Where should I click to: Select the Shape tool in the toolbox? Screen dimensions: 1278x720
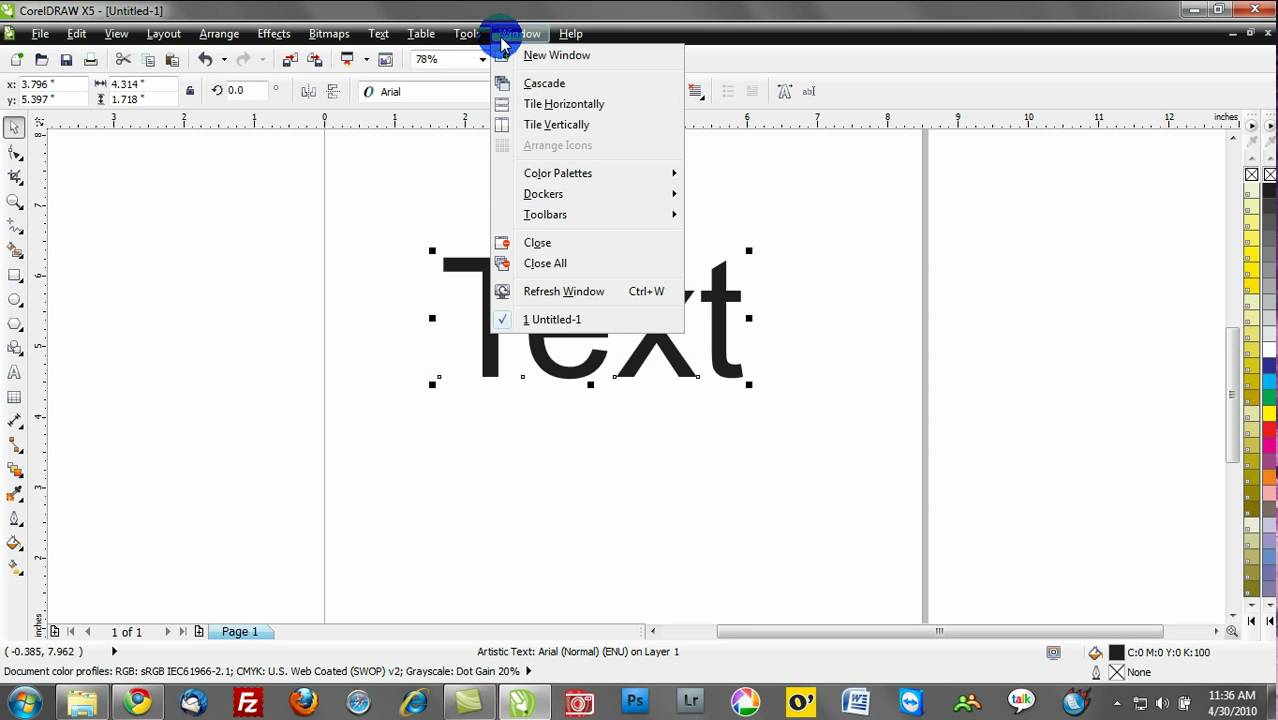[14, 153]
